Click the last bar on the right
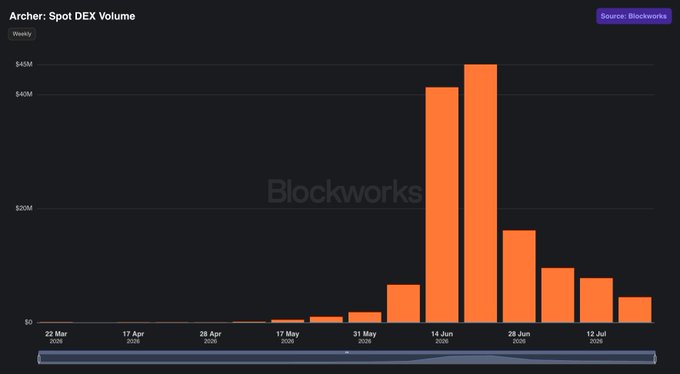This screenshot has height=374, width=680. [x=635, y=310]
